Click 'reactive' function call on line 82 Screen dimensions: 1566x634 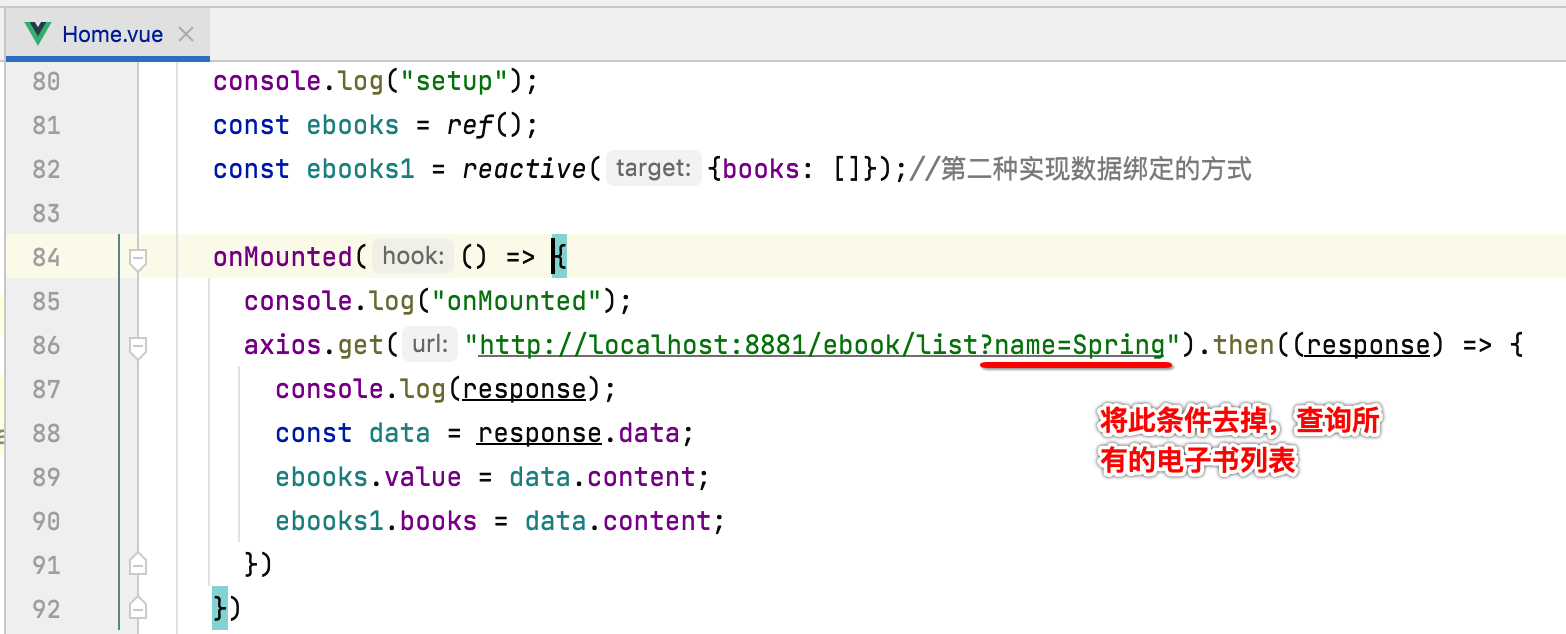click(525, 169)
